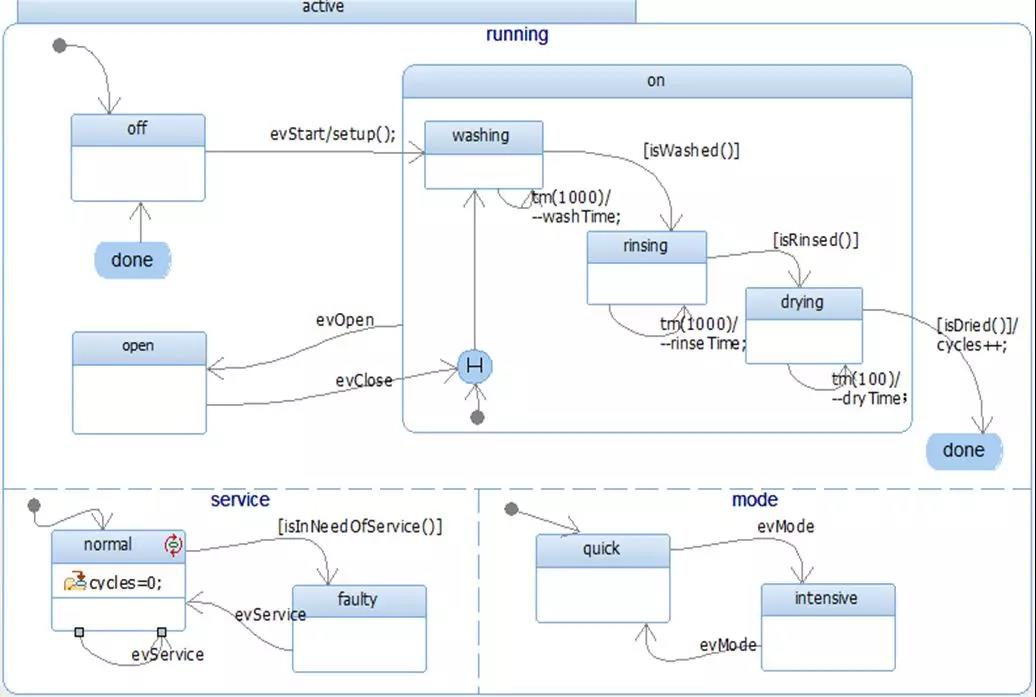
Task: Select the rinsing state box
Action: point(646,268)
